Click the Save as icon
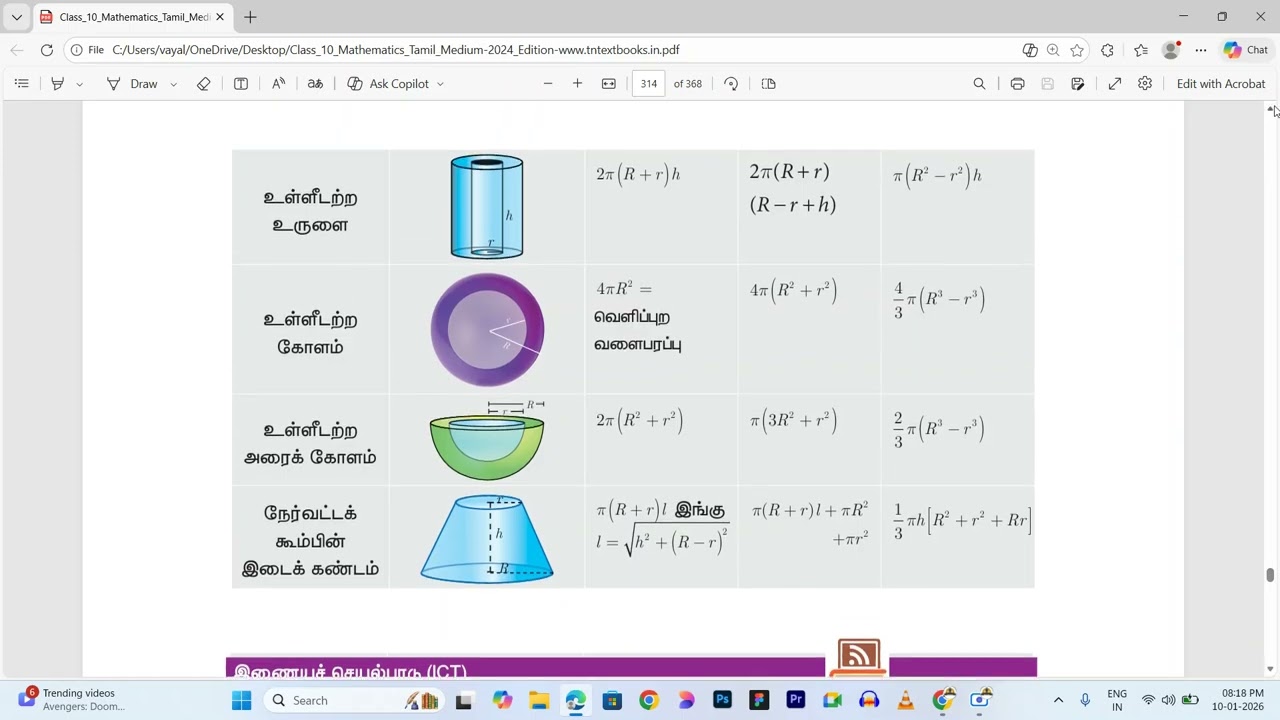 pyautogui.click(x=1077, y=84)
